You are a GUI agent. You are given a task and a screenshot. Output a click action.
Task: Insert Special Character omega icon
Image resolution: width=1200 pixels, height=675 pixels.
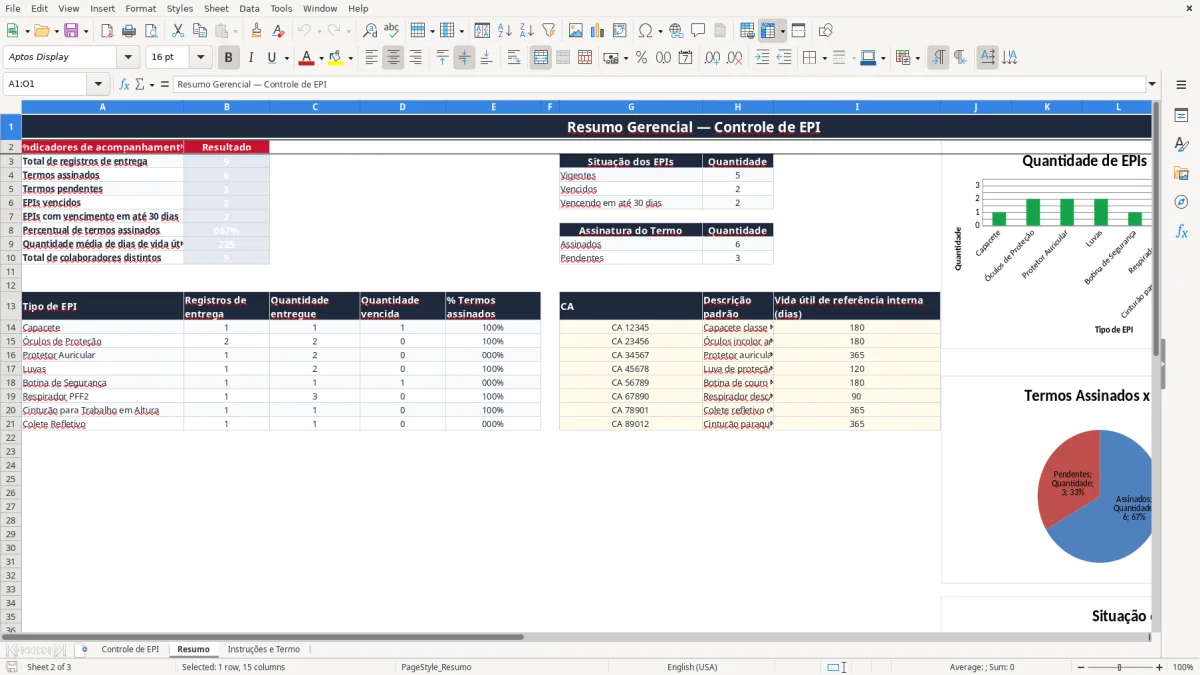[x=645, y=31]
